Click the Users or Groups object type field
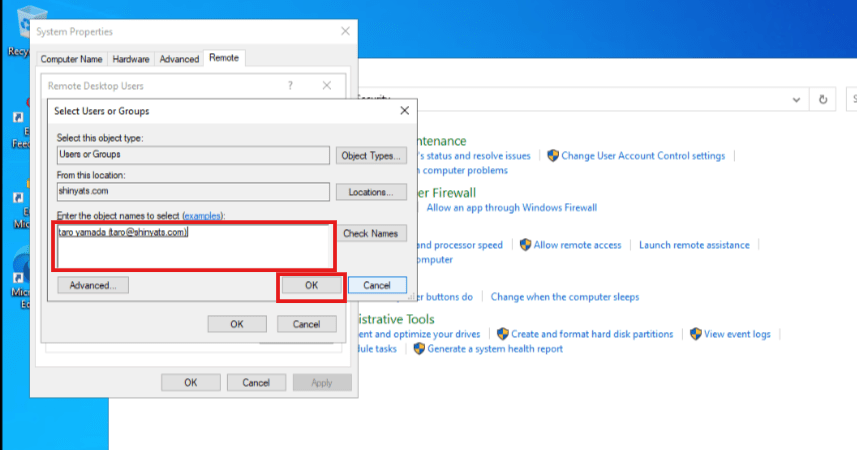 click(193, 155)
